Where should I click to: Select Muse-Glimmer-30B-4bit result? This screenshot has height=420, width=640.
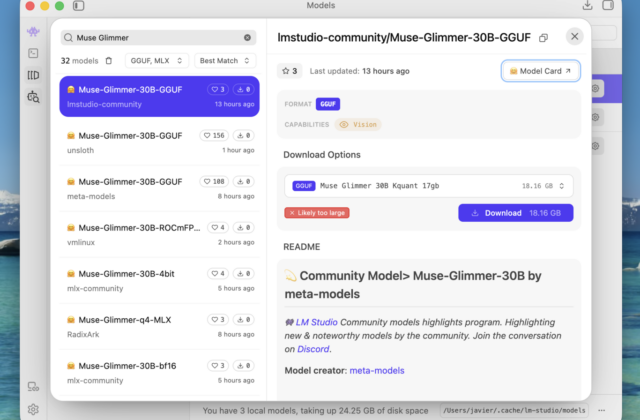tap(159, 281)
